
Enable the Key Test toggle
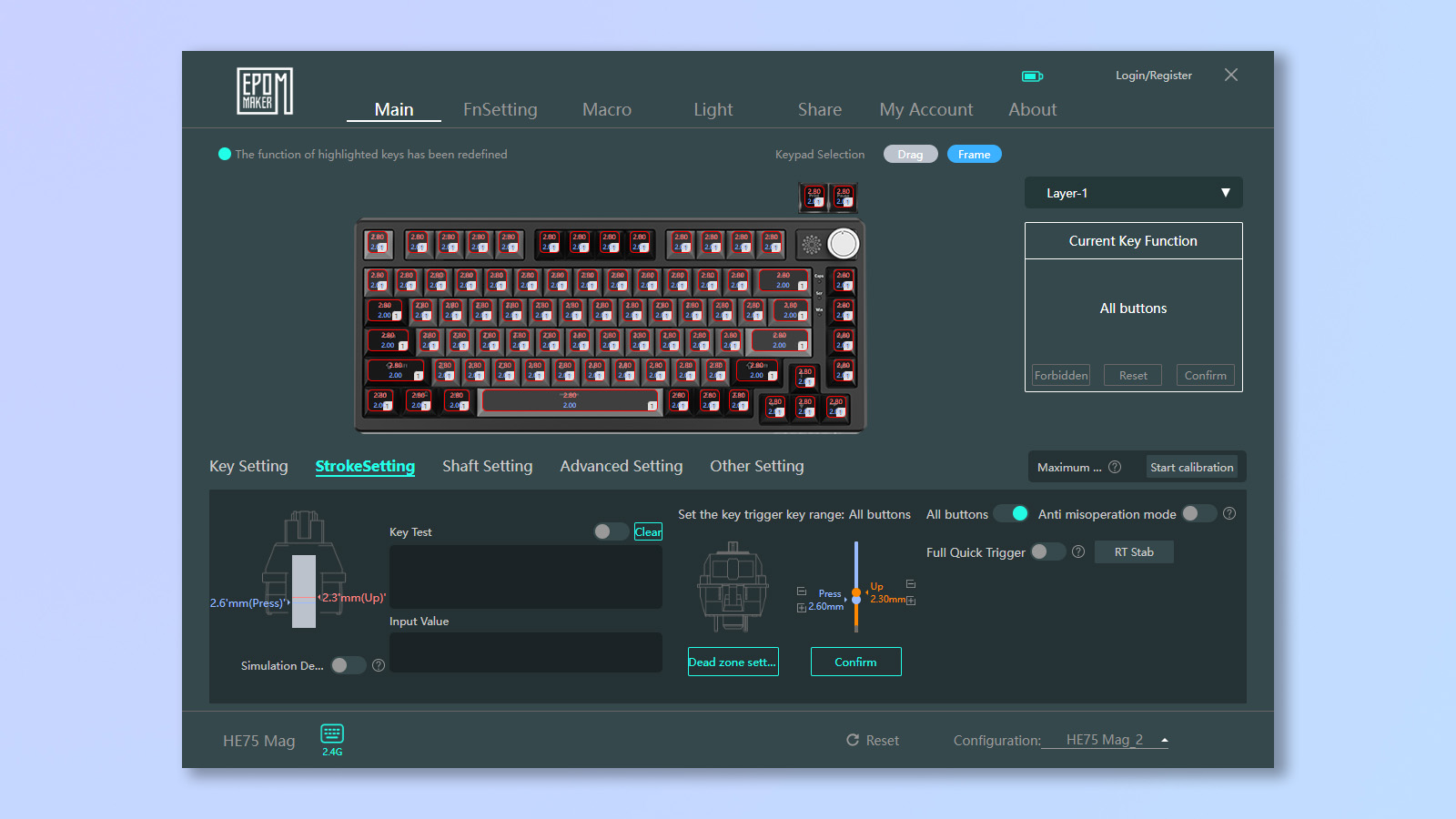[x=611, y=531]
